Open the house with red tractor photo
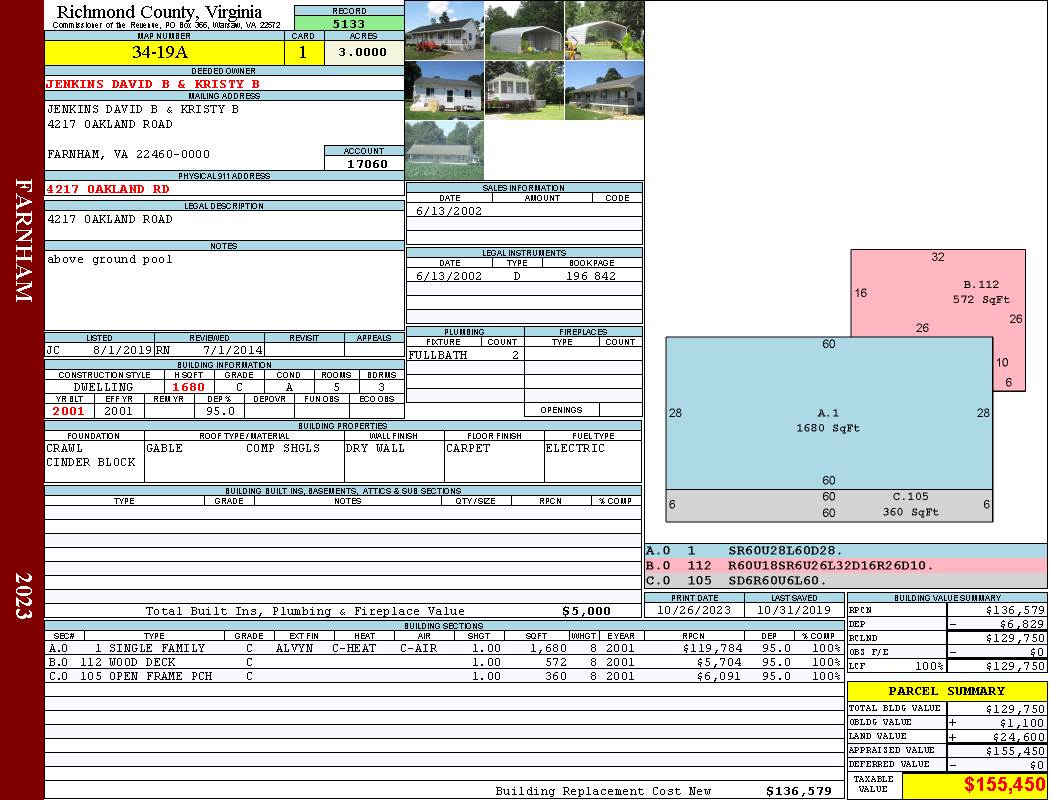1050x800 pixels. [x=445, y=30]
